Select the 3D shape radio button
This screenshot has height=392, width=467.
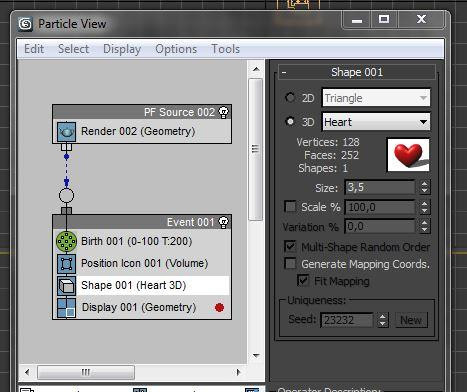click(290, 121)
